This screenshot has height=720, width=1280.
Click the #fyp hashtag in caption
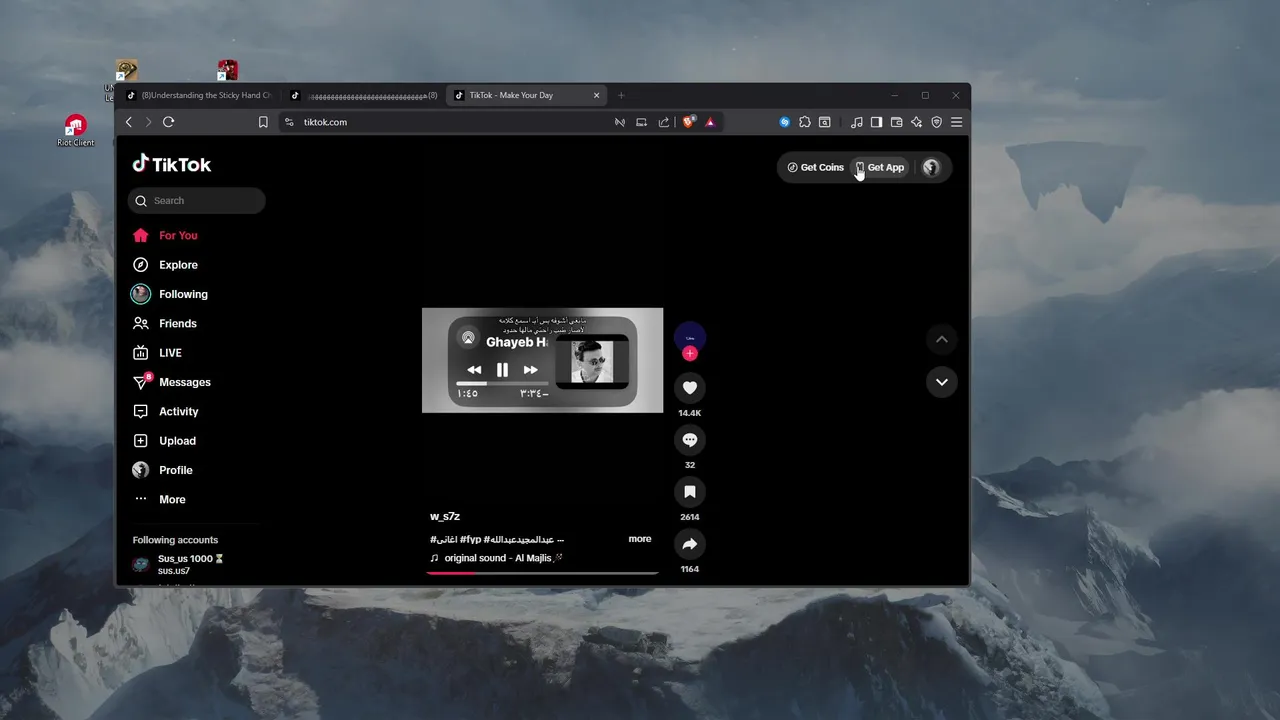pos(470,539)
